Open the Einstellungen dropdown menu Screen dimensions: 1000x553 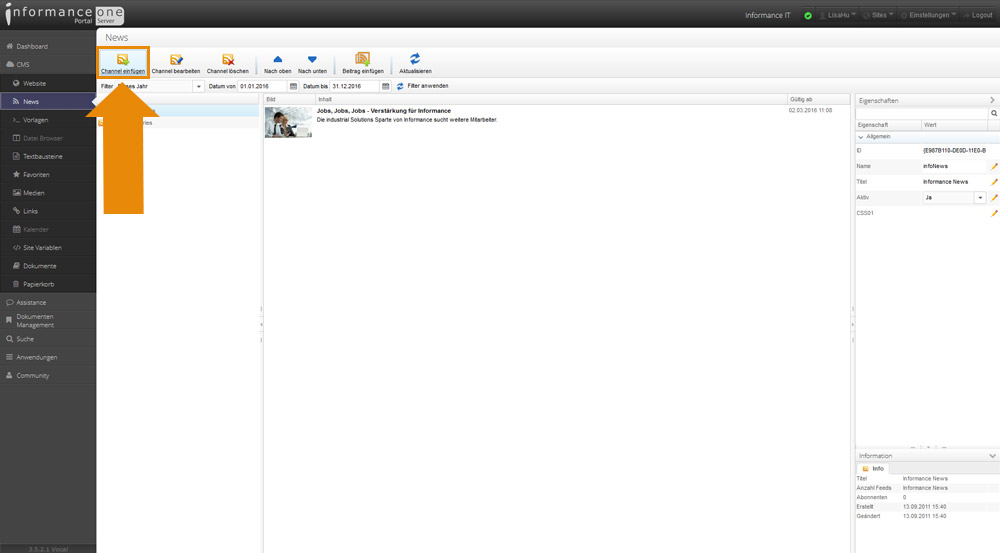tap(929, 15)
